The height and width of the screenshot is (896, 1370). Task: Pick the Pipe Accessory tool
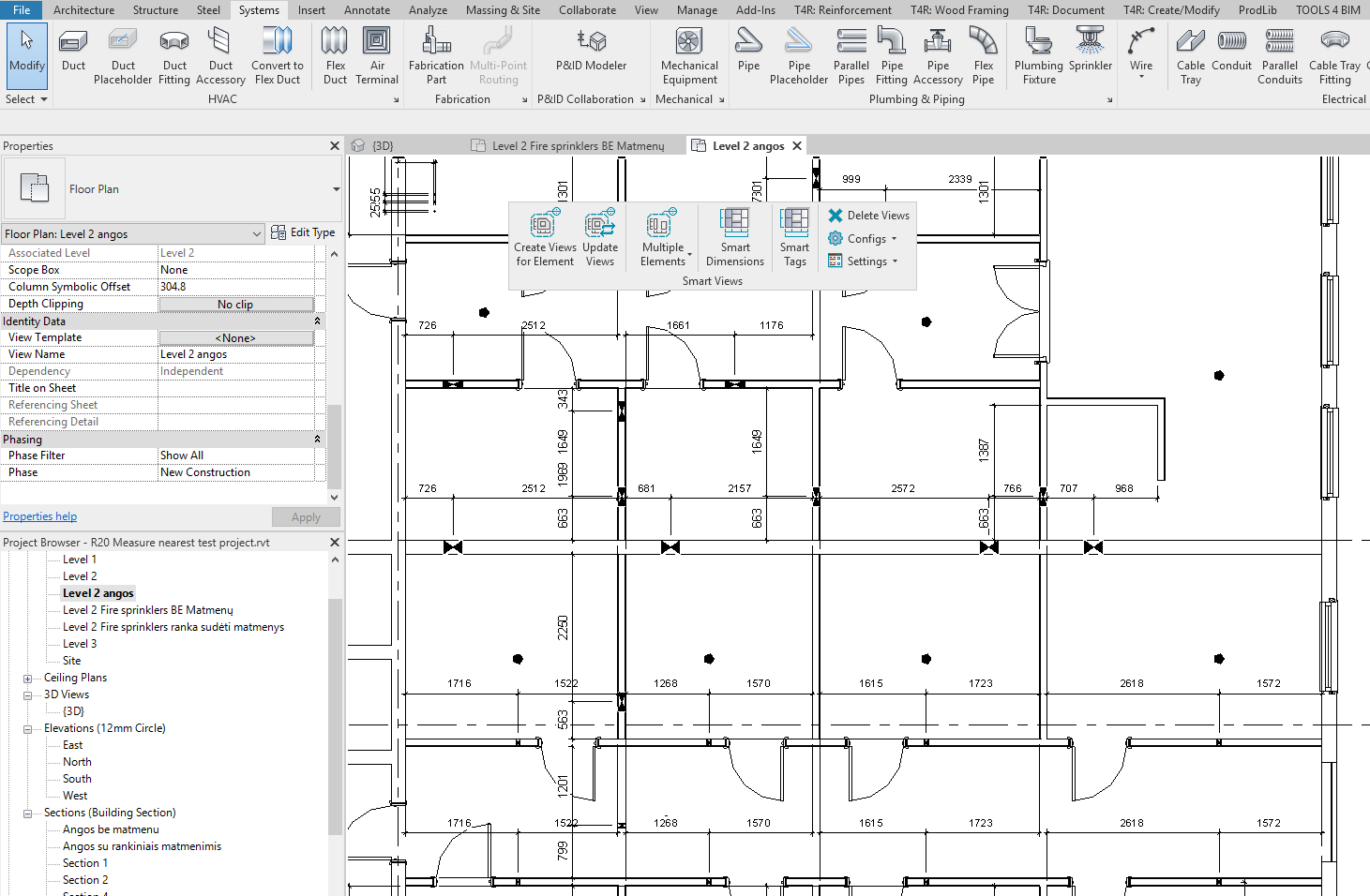938,56
